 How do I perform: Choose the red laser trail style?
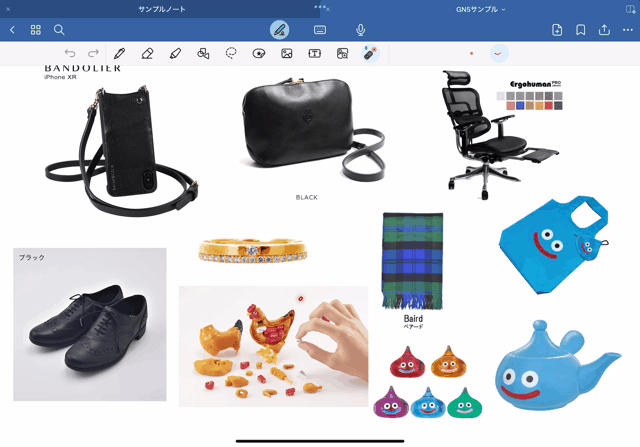click(x=499, y=53)
